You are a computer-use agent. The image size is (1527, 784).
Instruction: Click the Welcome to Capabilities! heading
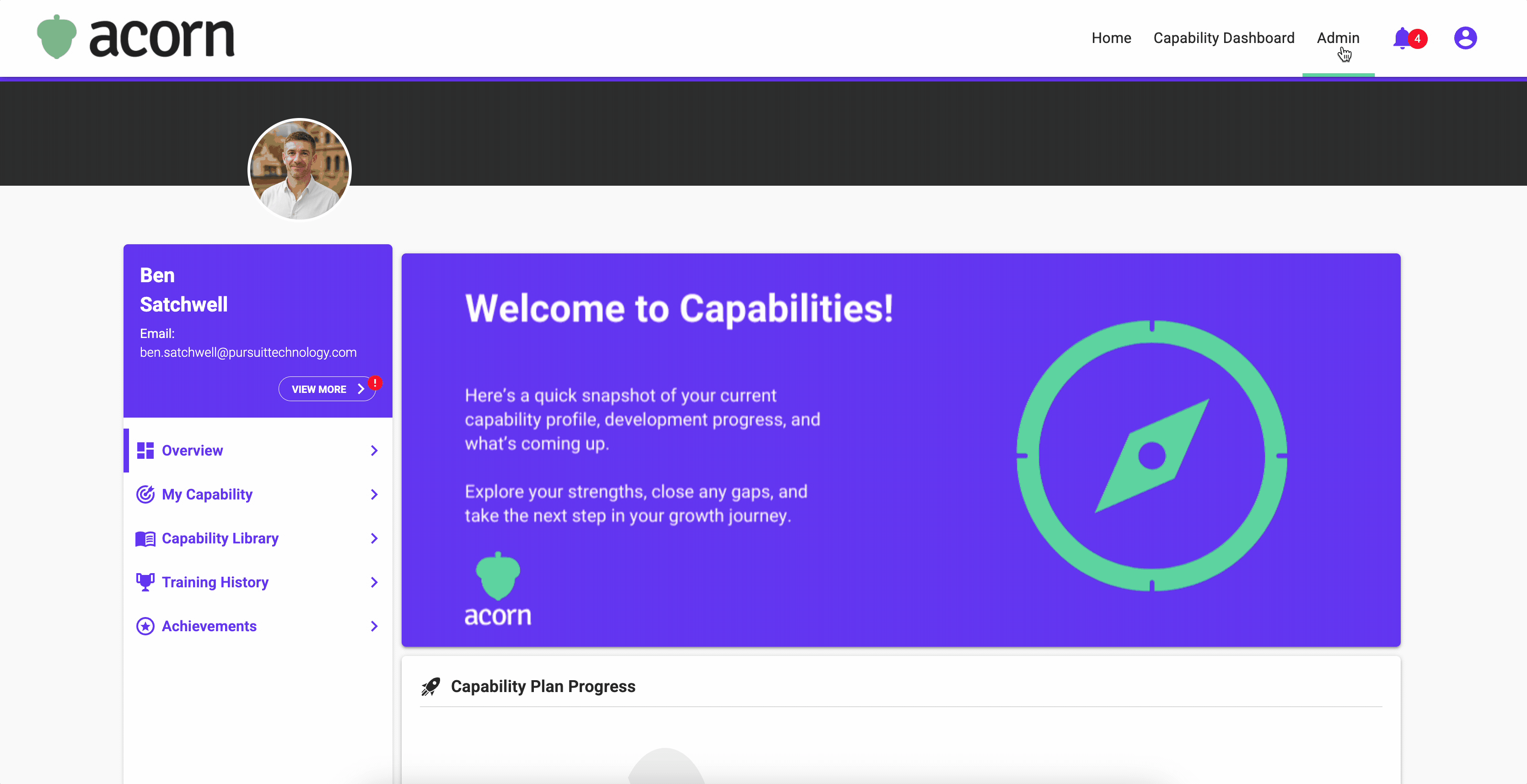(679, 309)
